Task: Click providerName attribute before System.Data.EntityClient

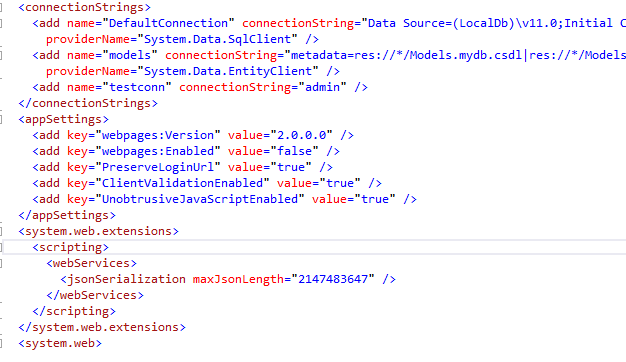Action: coord(88,71)
